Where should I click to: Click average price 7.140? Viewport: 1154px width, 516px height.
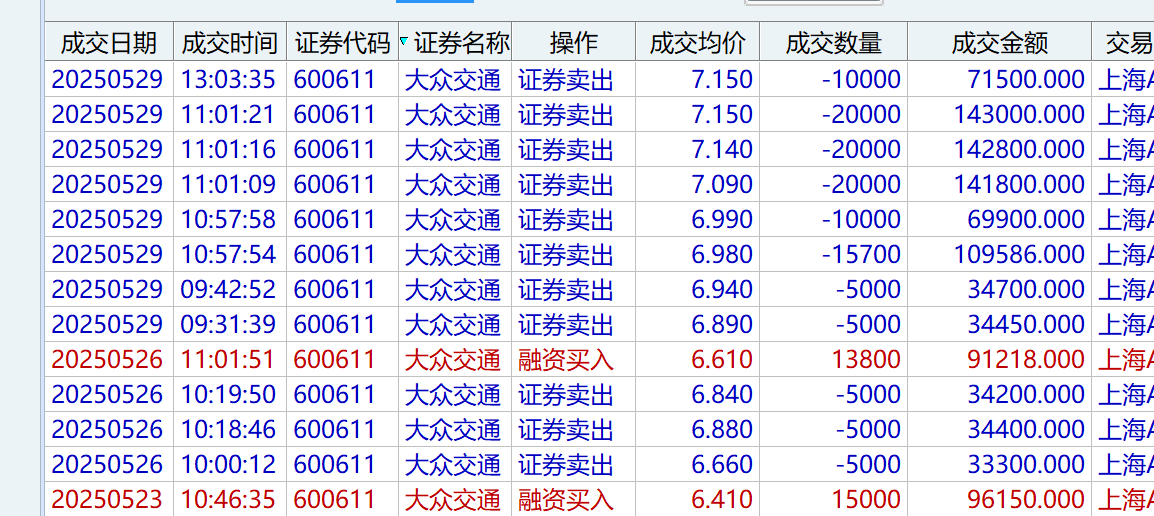click(x=722, y=149)
